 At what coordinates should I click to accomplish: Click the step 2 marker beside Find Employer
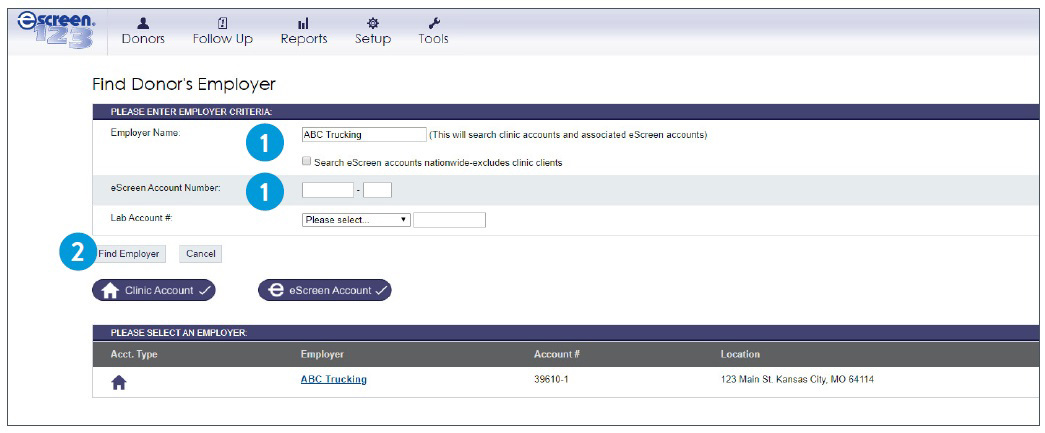pos(78,253)
